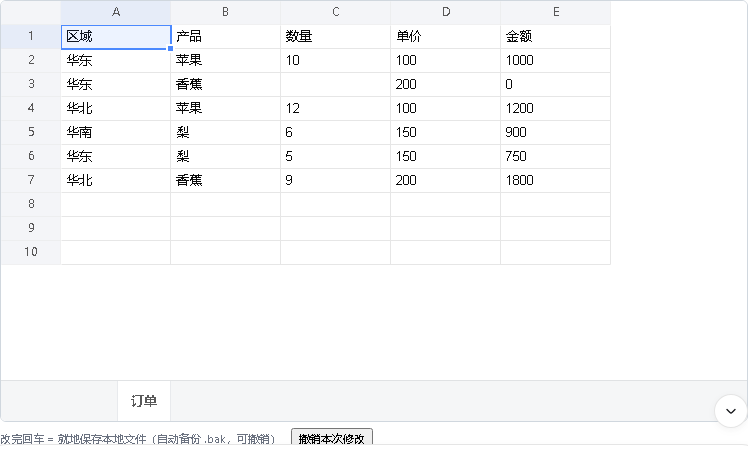Select amount cell showing 750
748x450 pixels.
pyautogui.click(x=556, y=156)
